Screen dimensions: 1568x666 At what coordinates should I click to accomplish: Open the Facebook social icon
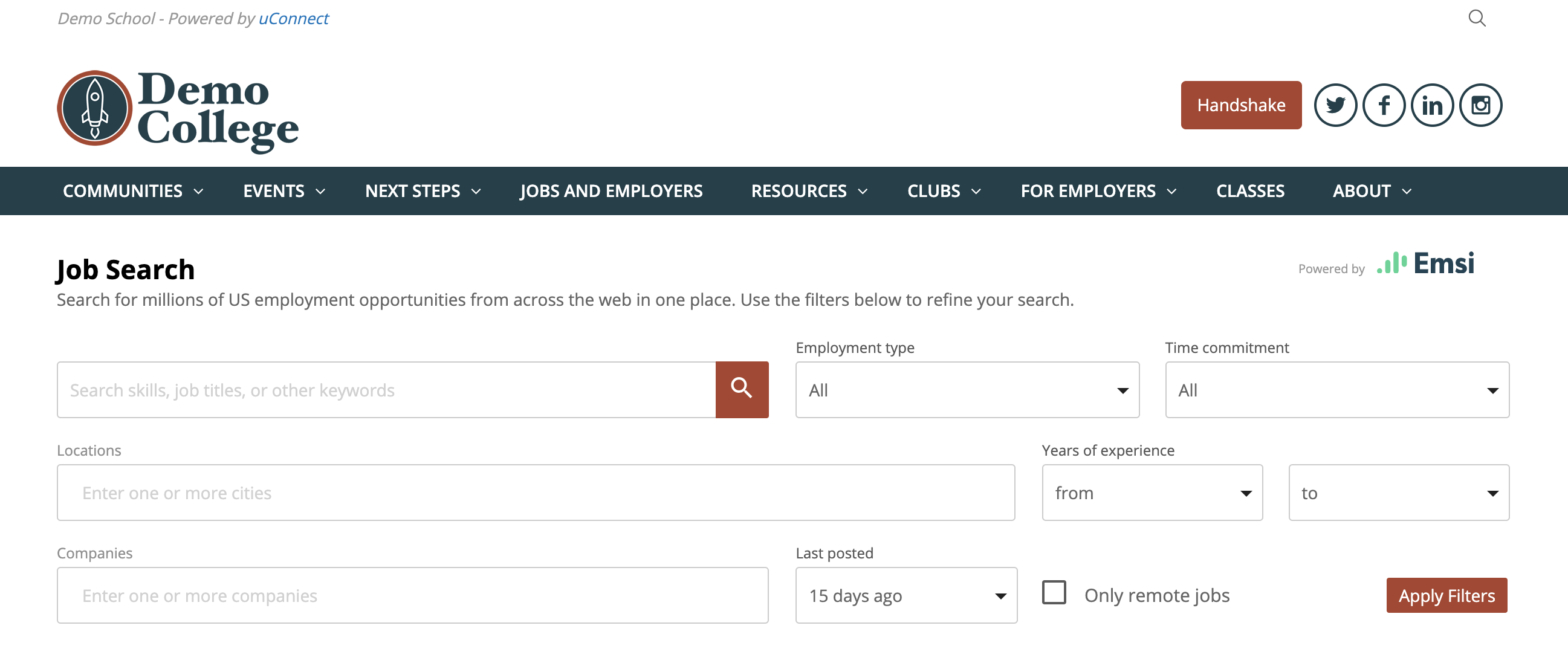[x=1384, y=105]
